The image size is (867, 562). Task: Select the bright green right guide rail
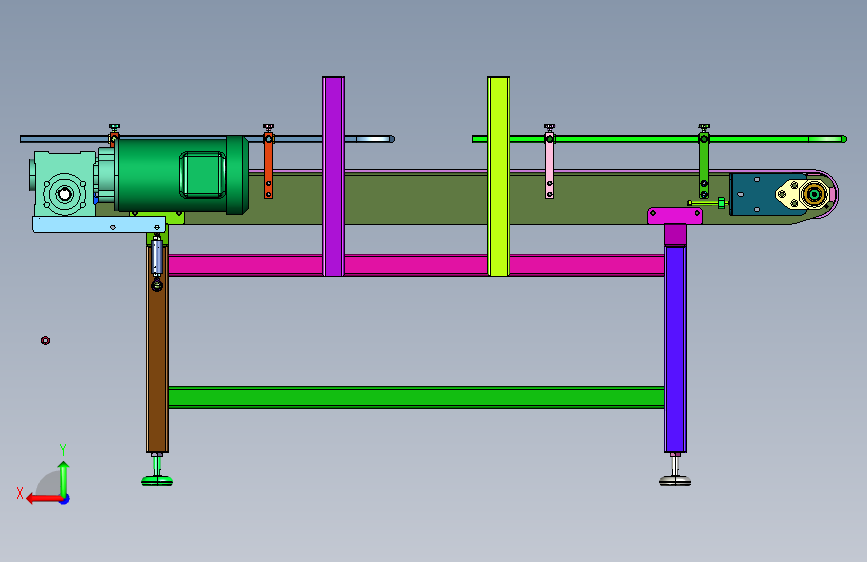(659, 139)
